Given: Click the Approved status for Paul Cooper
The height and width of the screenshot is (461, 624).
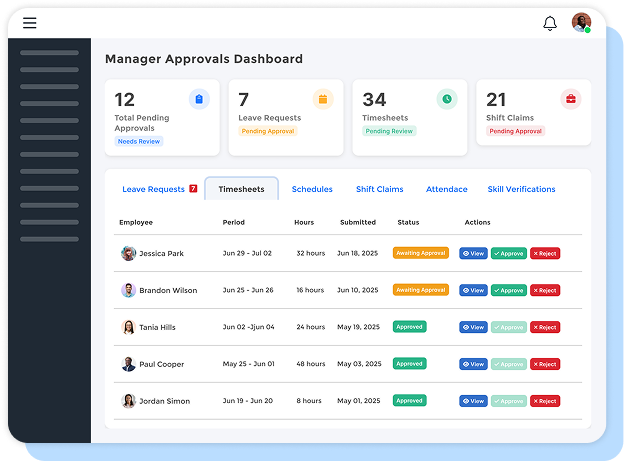Looking at the screenshot, I should [410, 363].
